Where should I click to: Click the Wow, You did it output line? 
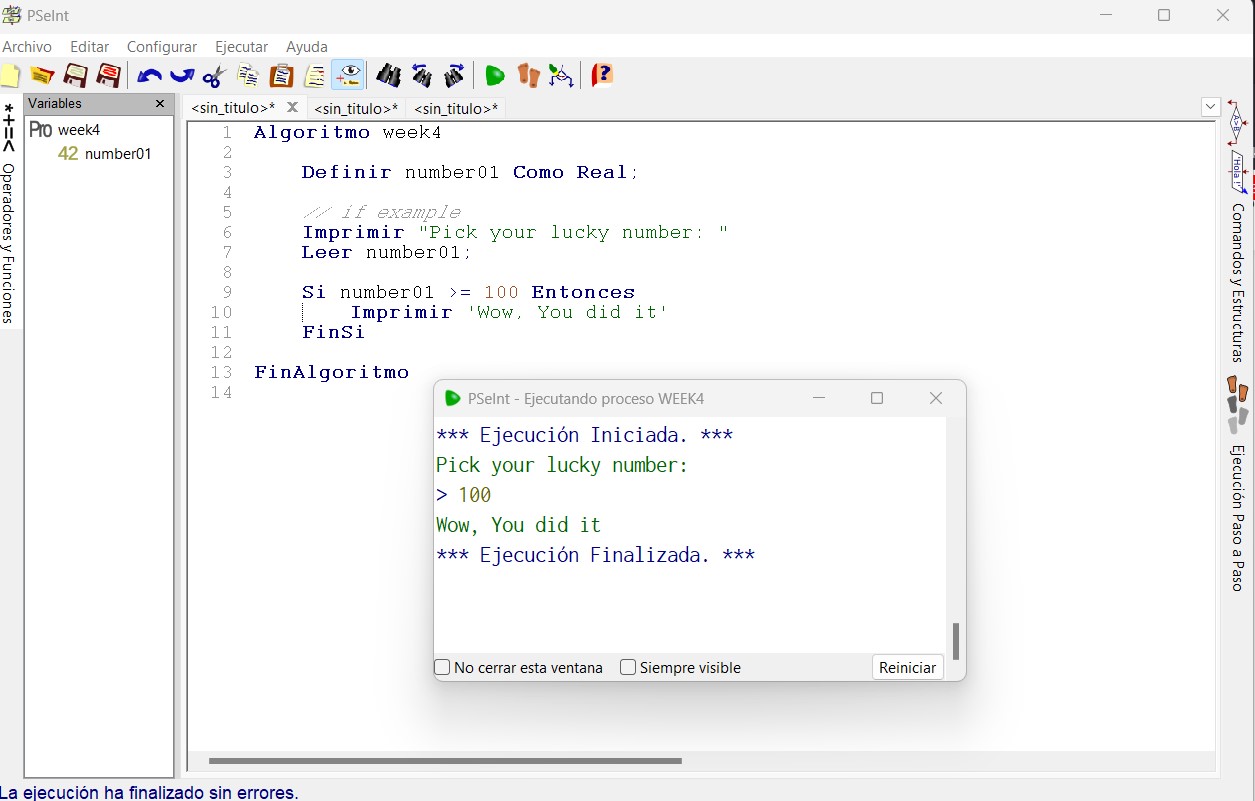[x=518, y=525]
